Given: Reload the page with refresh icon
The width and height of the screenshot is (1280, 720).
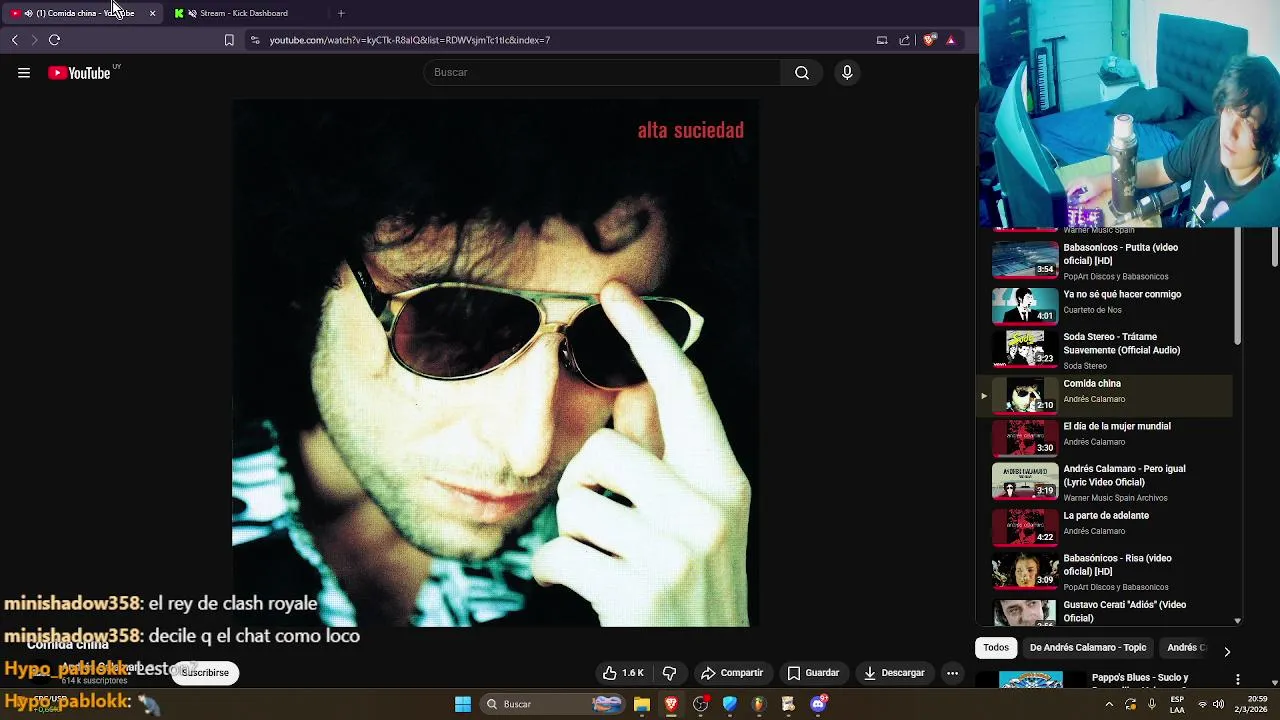Looking at the screenshot, I should point(54,40).
